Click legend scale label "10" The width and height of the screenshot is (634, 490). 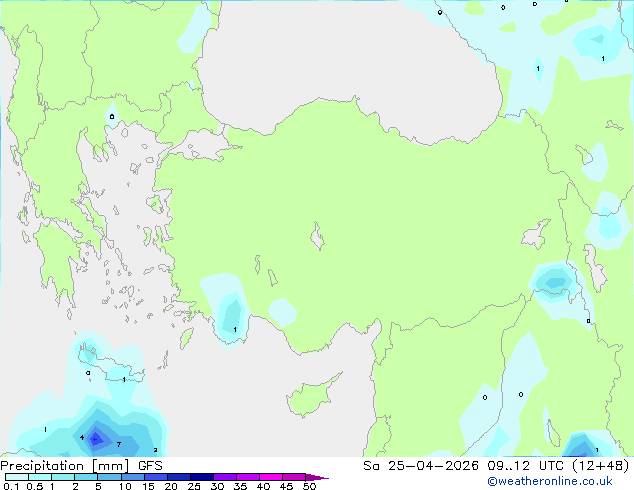pos(125,486)
